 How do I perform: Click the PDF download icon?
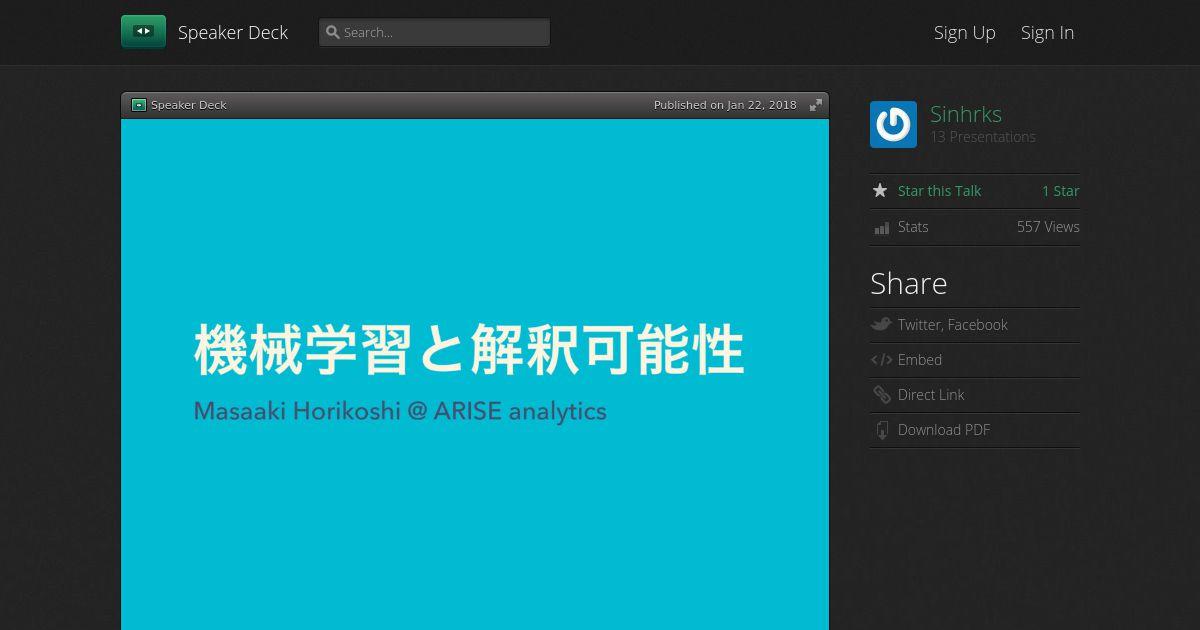point(882,430)
